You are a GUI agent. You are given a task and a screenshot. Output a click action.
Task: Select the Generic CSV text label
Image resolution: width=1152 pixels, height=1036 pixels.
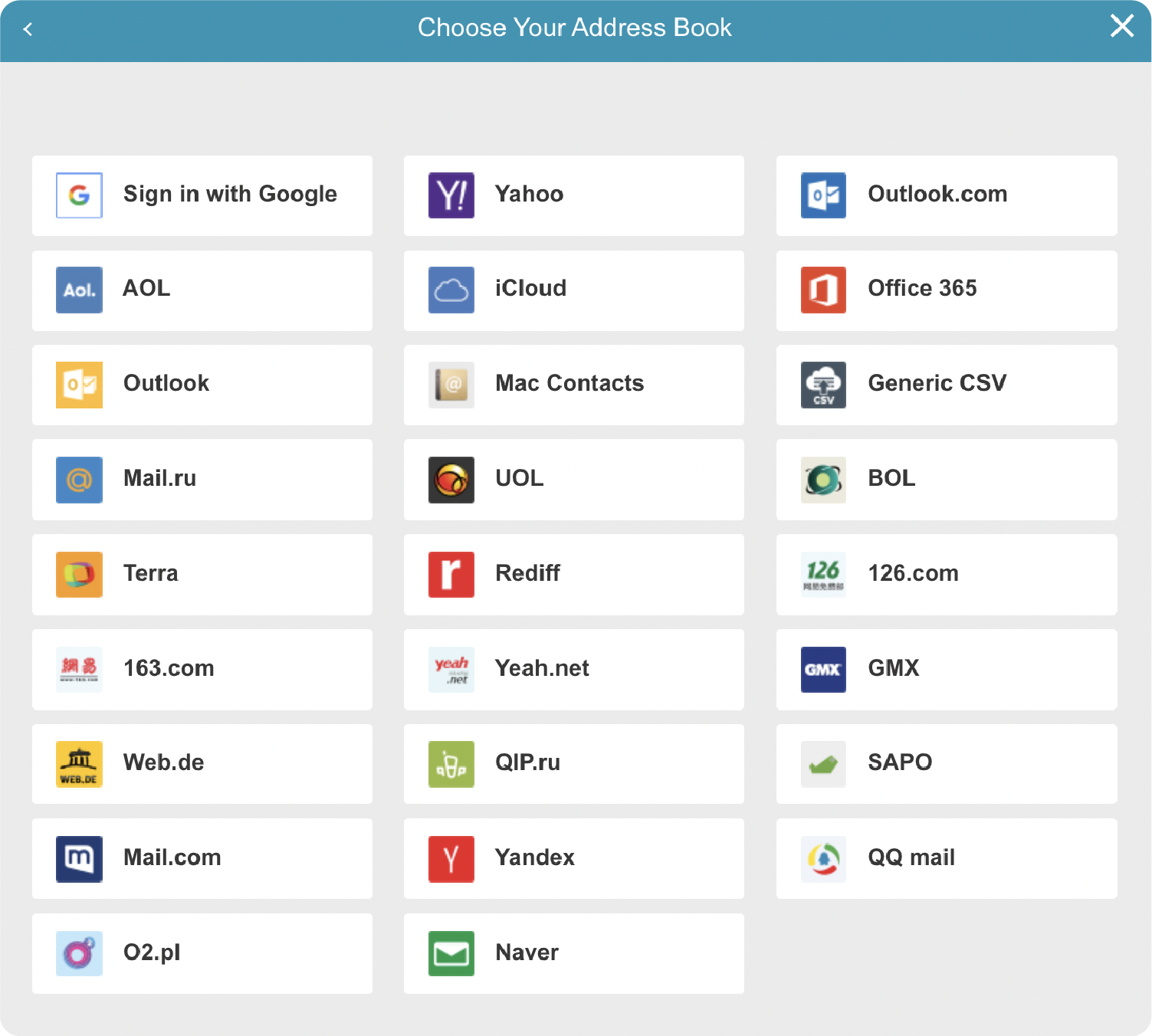click(x=937, y=383)
